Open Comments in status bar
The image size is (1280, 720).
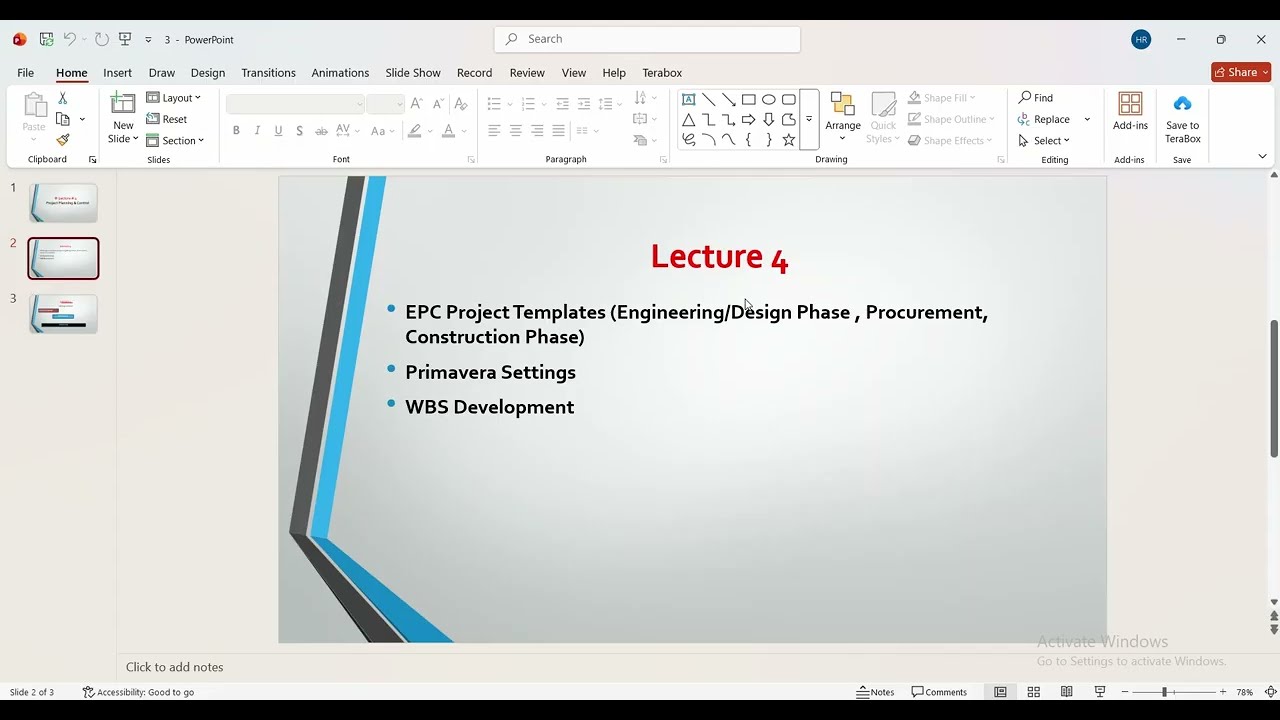[939, 692]
